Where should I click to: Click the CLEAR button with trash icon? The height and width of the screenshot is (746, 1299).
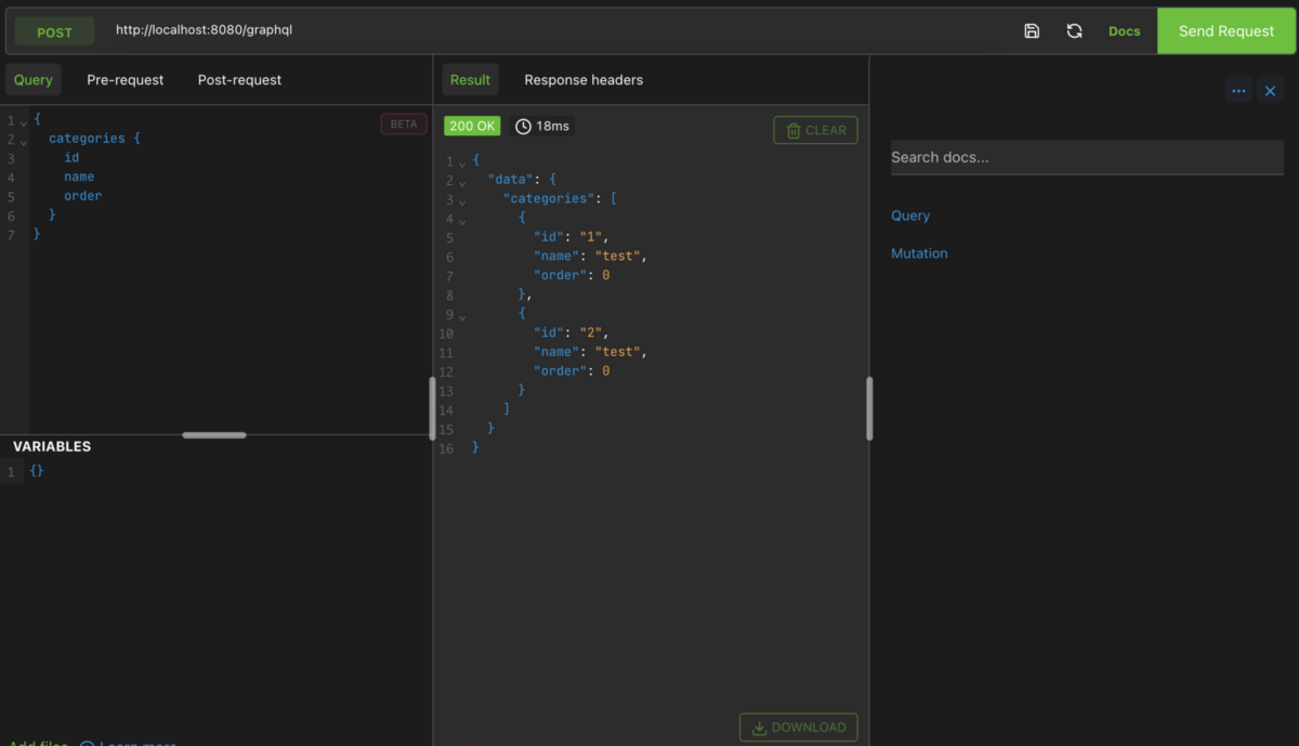[x=815, y=130]
